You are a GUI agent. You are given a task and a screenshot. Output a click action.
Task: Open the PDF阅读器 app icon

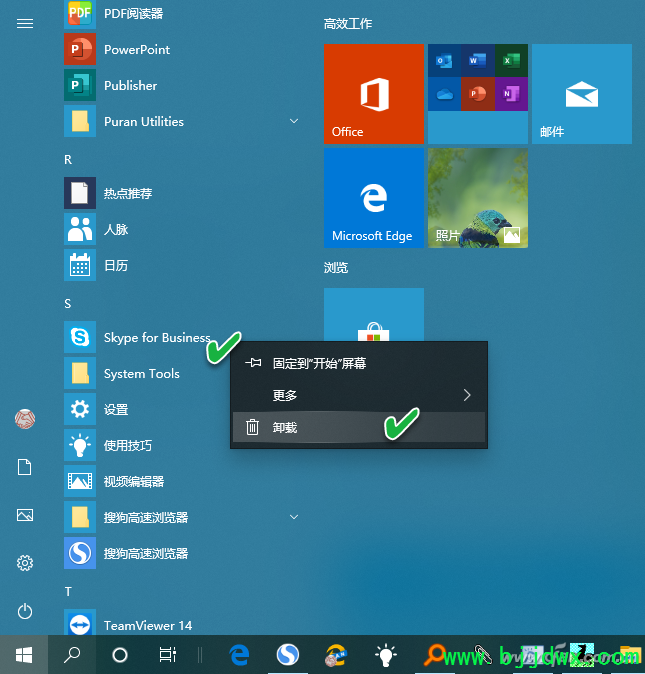pos(80,14)
